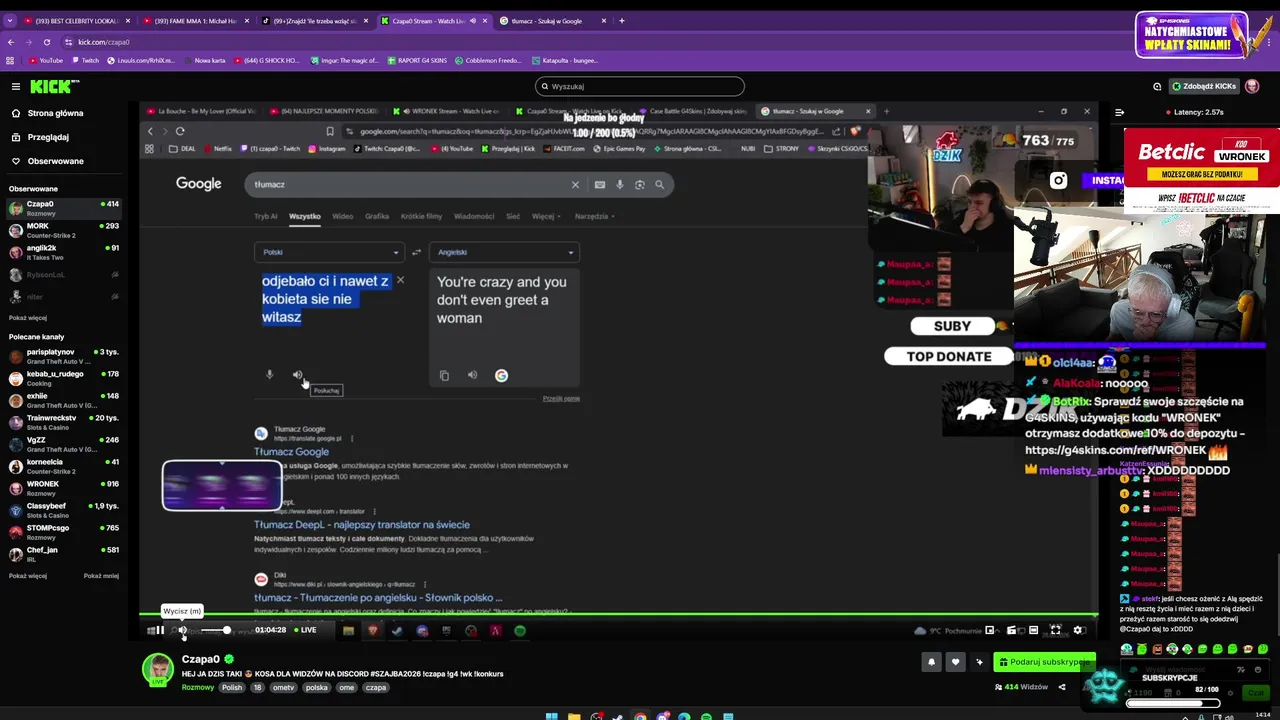This screenshot has width=1280, height=720.
Task: Focus the Wyszukaj search field
Action: pyautogui.click(x=640, y=86)
